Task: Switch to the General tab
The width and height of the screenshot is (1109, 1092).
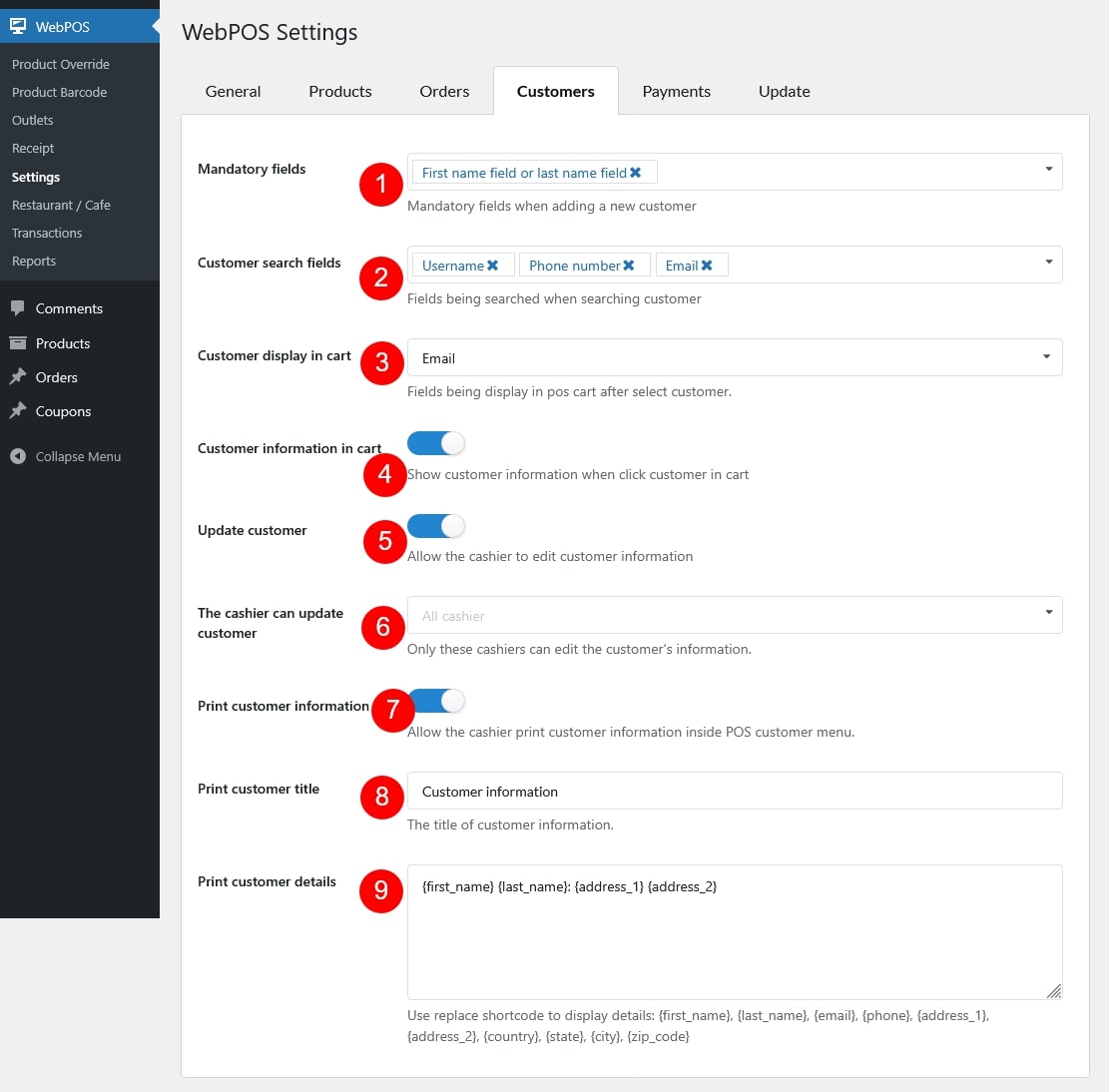Action: pyautogui.click(x=233, y=91)
